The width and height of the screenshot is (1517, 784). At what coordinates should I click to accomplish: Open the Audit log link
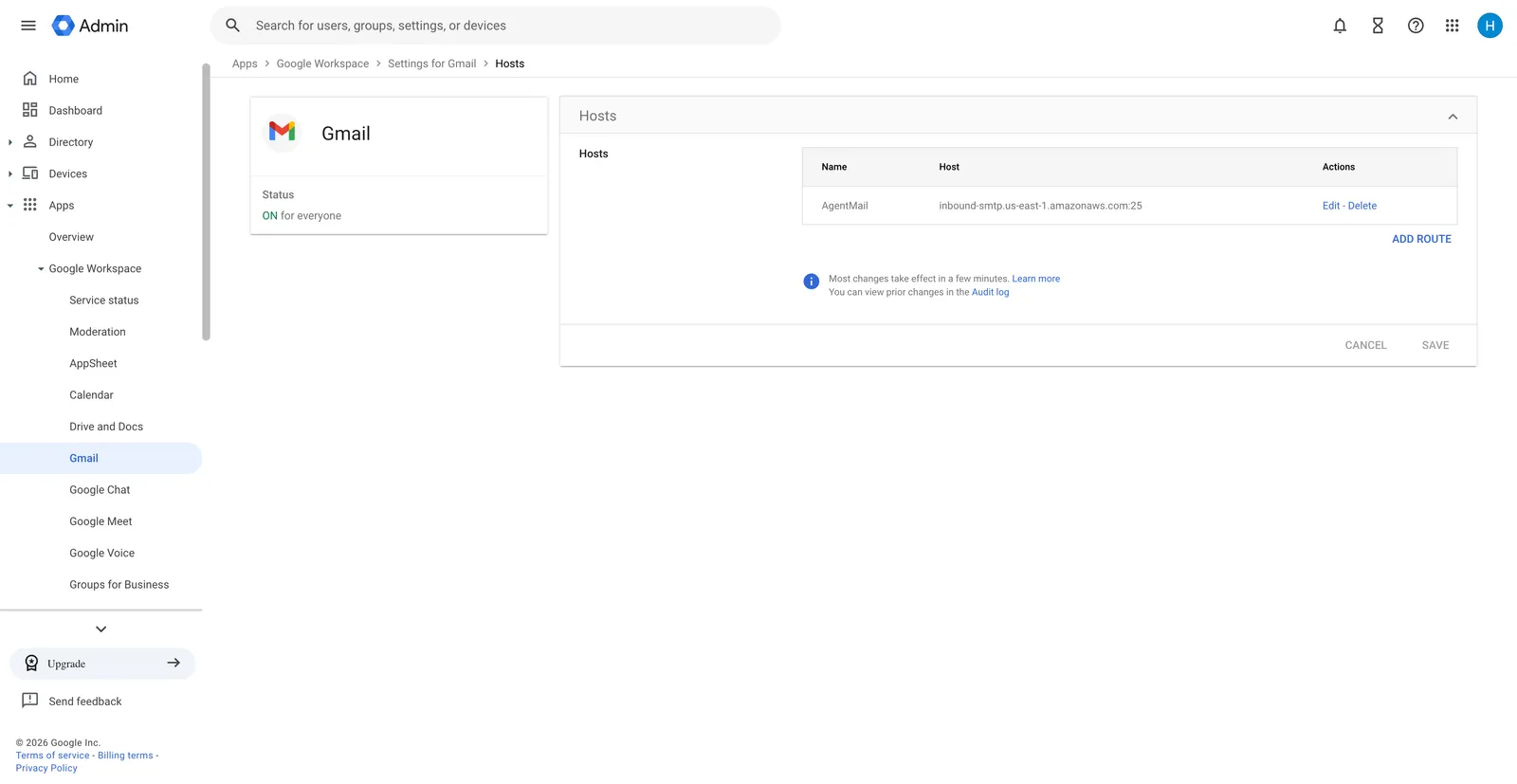[x=990, y=292]
